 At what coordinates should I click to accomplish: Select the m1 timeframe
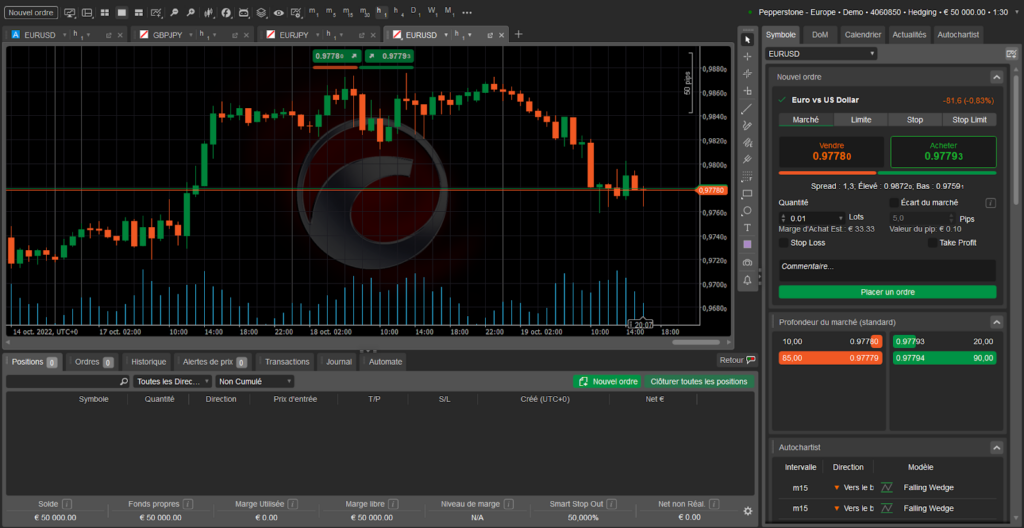pos(314,12)
